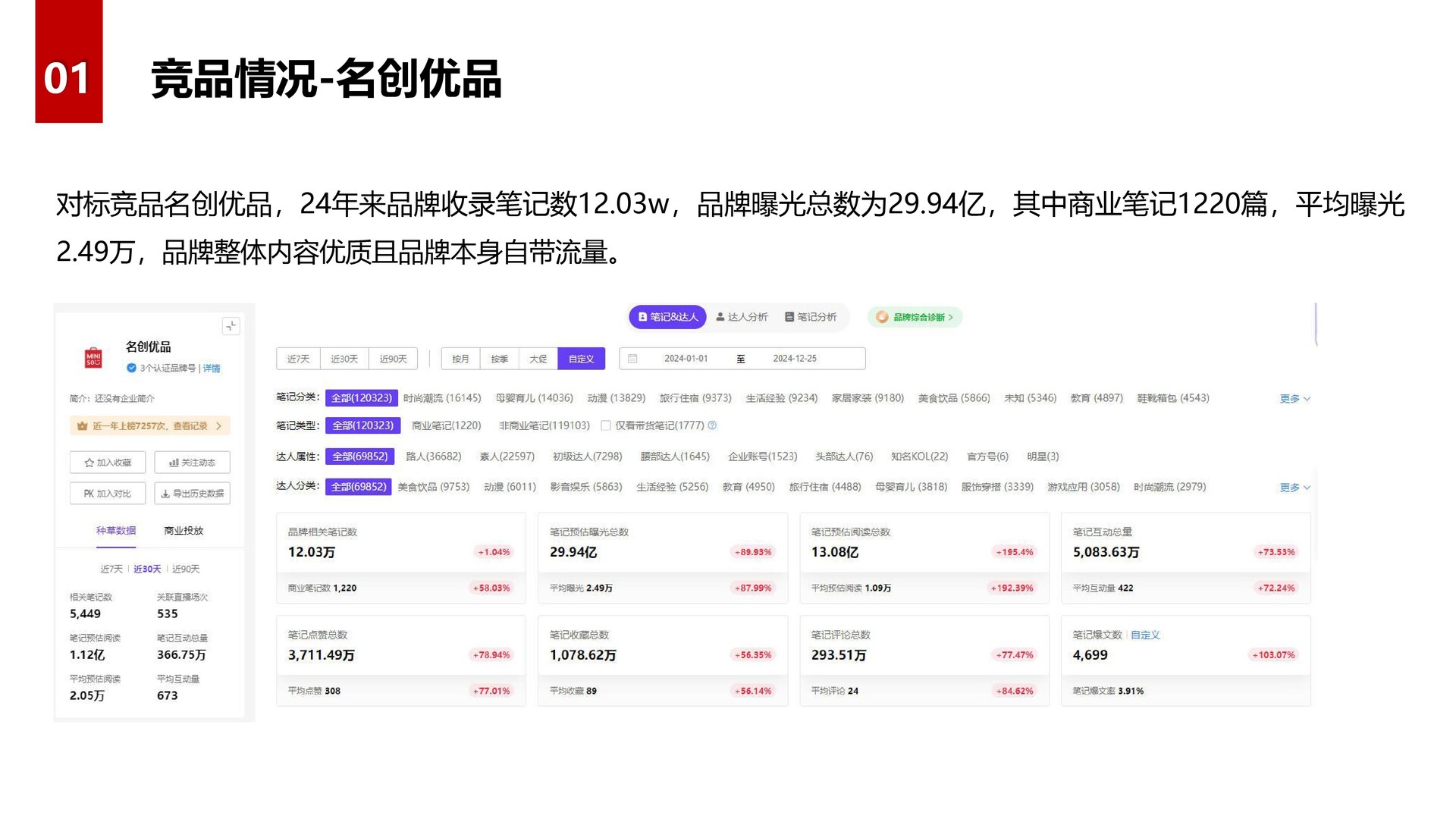Click the 品牌综合诊断 orange circle icon

pyautogui.click(x=882, y=317)
